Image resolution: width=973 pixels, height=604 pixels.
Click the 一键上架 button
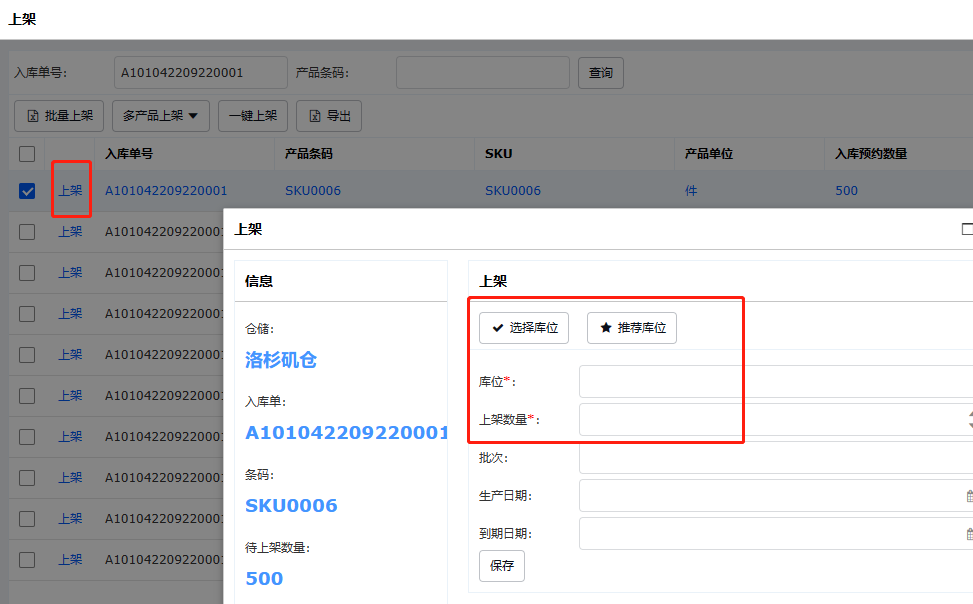(x=253, y=116)
